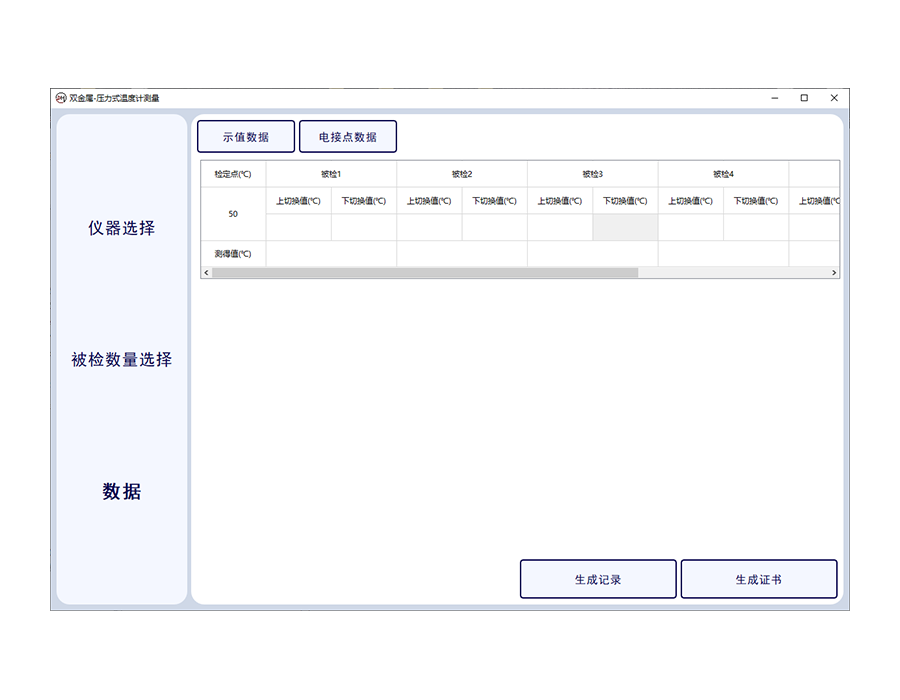Go to the 仪器选择 step in sidebar

click(x=122, y=228)
